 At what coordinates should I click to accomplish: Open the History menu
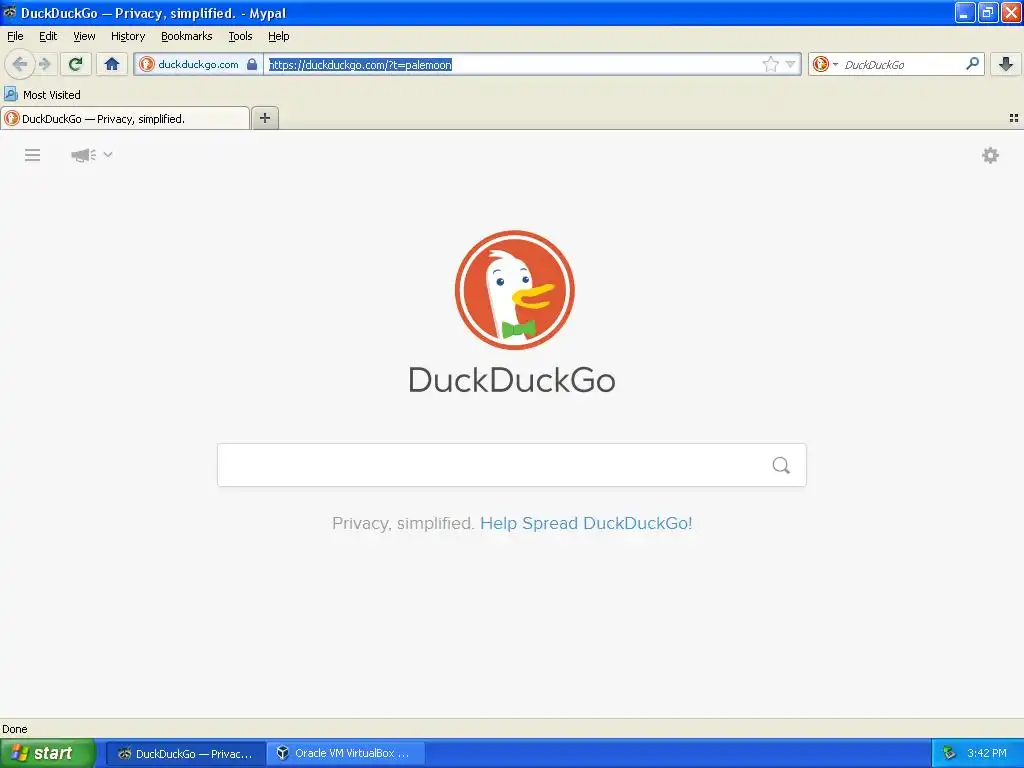(x=128, y=36)
